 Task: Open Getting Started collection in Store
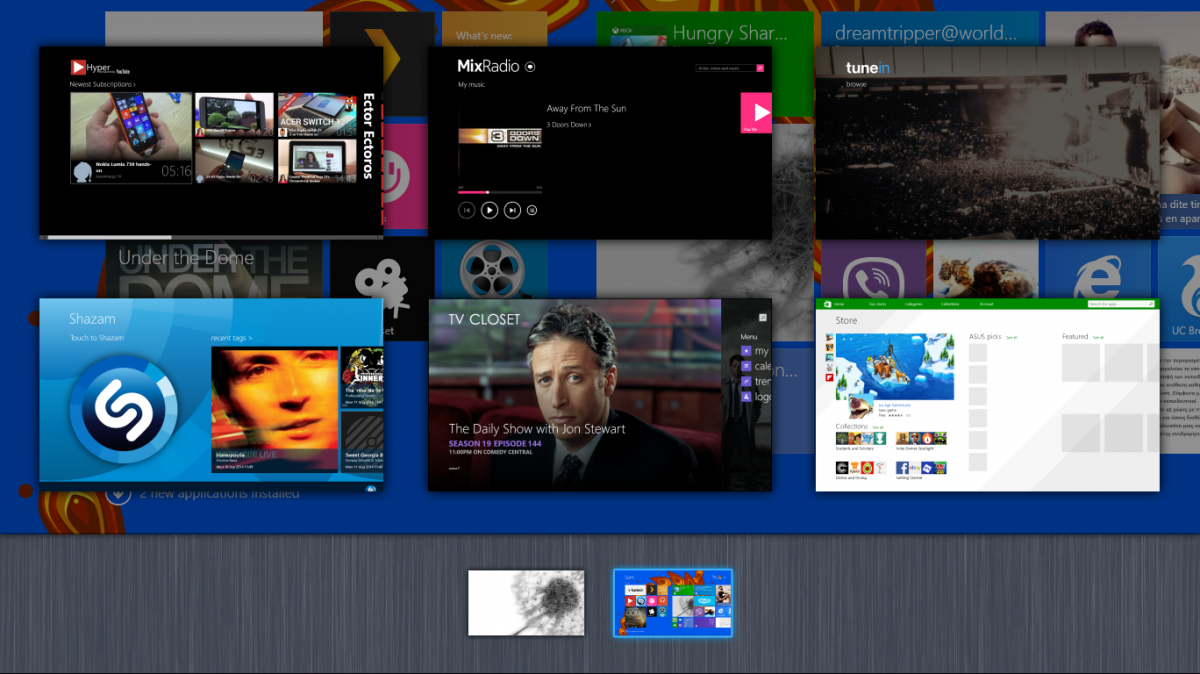tap(921, 467)
